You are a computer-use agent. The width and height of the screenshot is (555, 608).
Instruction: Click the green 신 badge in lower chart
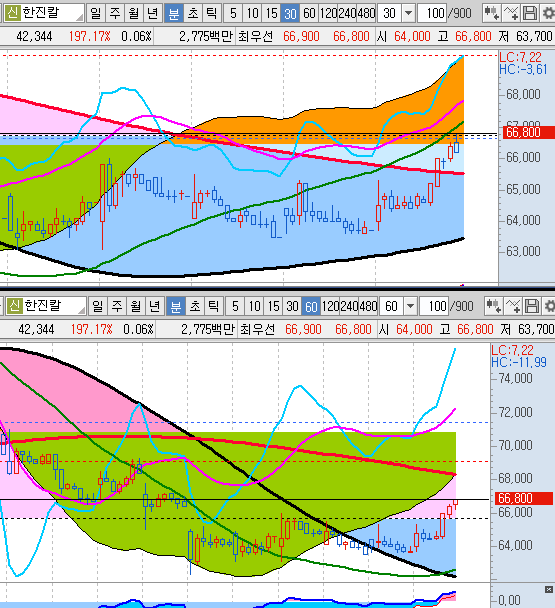(14, 306)
